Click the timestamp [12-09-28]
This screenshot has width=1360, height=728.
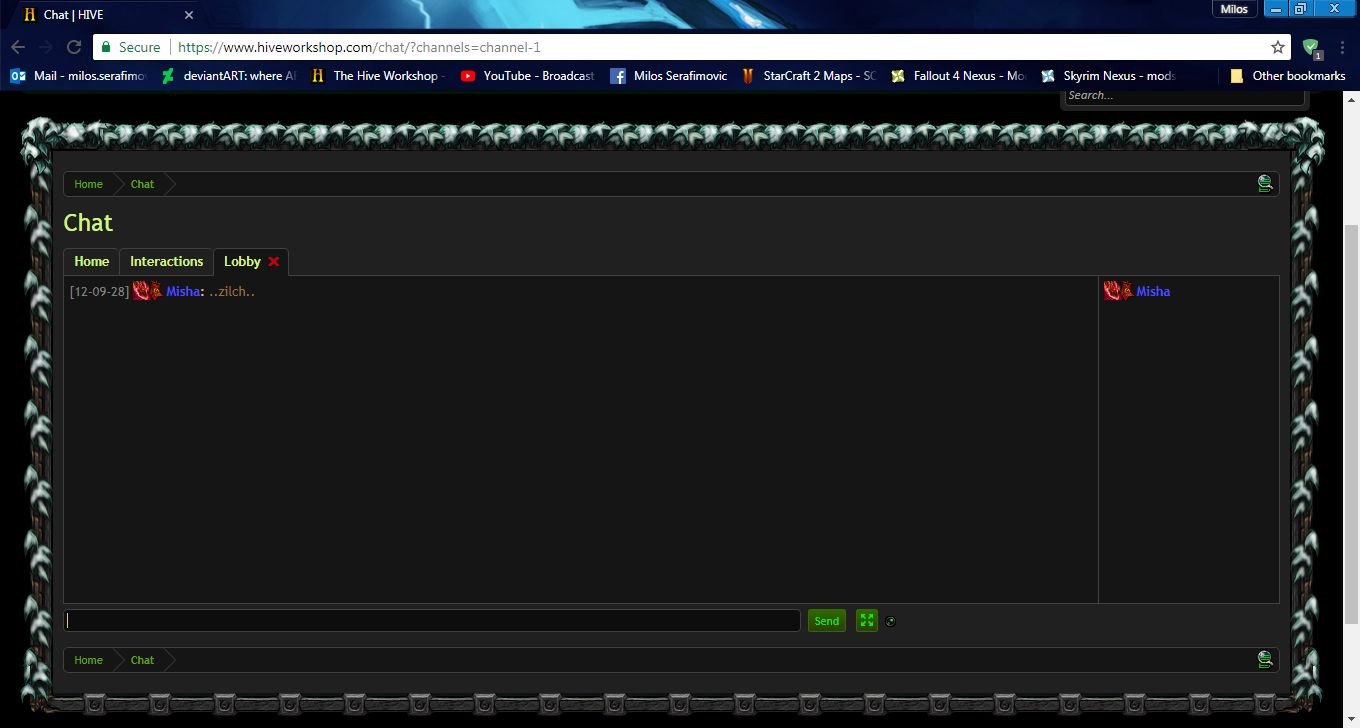click(99, 292)
